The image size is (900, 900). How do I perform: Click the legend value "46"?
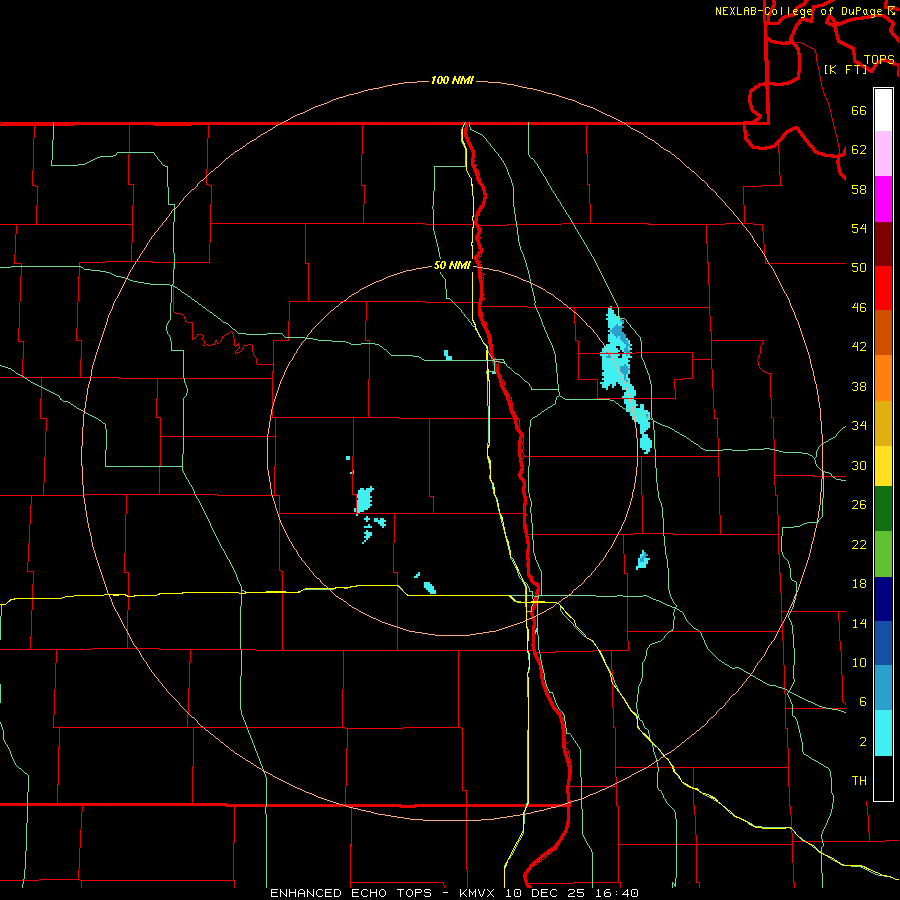pos(859,308)
